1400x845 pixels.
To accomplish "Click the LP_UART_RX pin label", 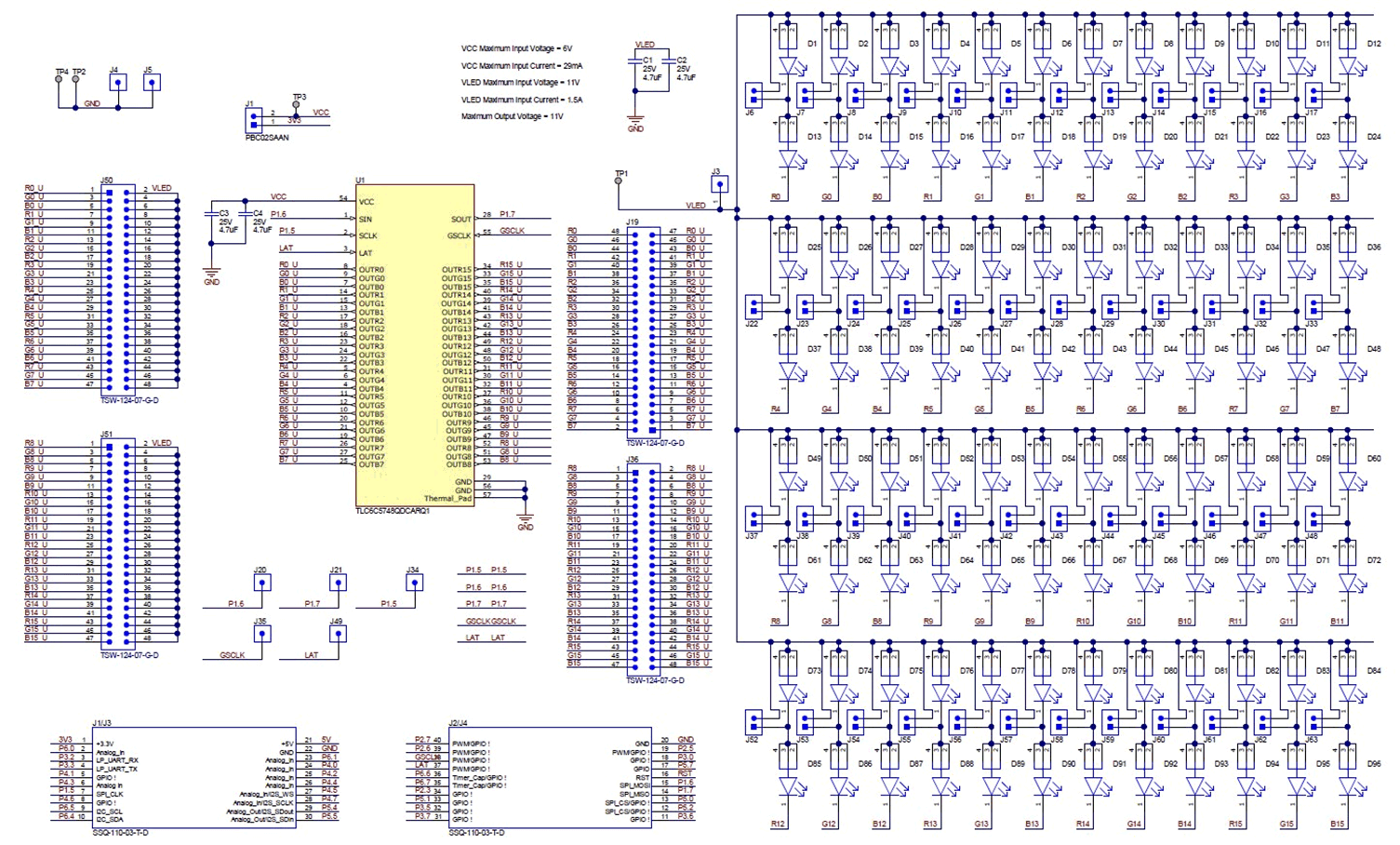I will coord(116,761).
